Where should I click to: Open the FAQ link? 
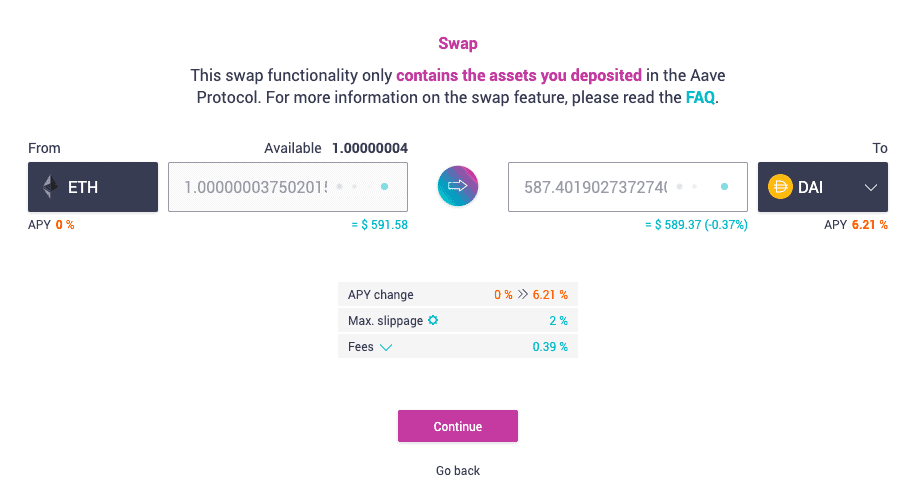(700, 98)
